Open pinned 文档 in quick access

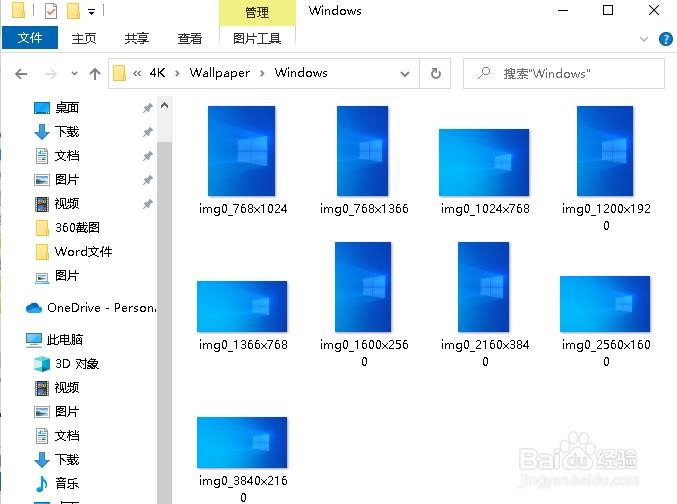click(67, 155)
